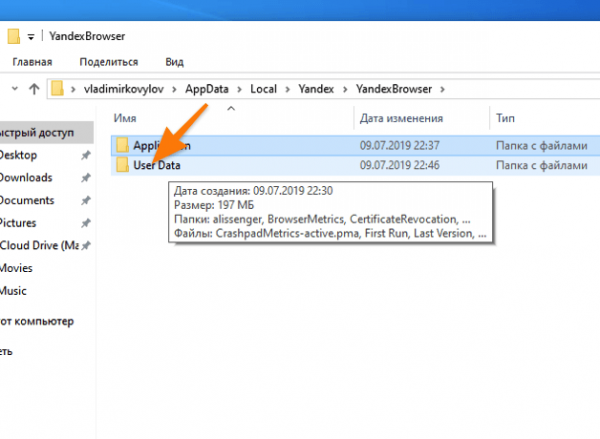Expand the chevron after AppData breadcrumb
Viewport: 600px width, 439px height.
click(239, 90)
